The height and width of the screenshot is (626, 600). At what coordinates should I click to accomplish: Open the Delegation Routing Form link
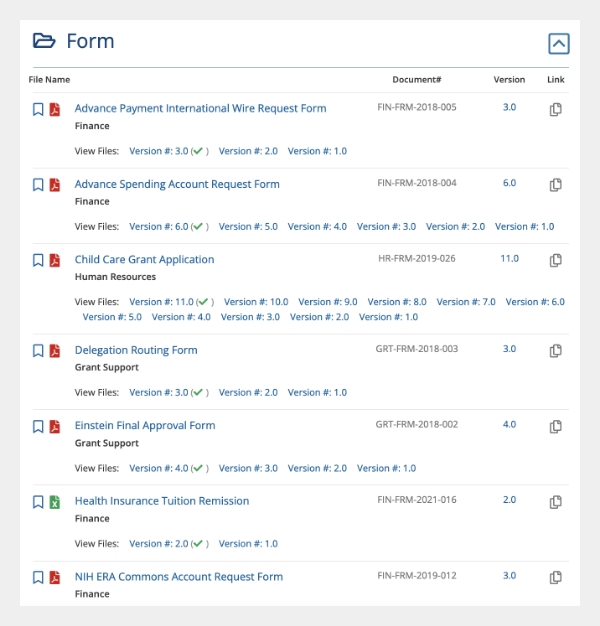coord(136,350)
